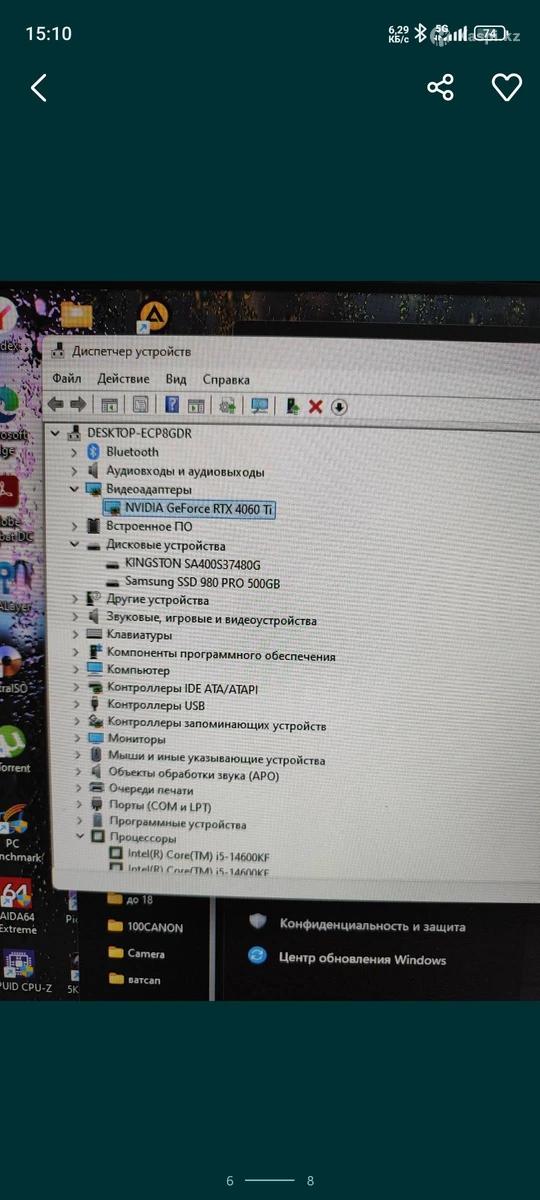This screenshot has height=1200, width=540.
Task: Tap the back arrow in the phone header
Action: 38,88
